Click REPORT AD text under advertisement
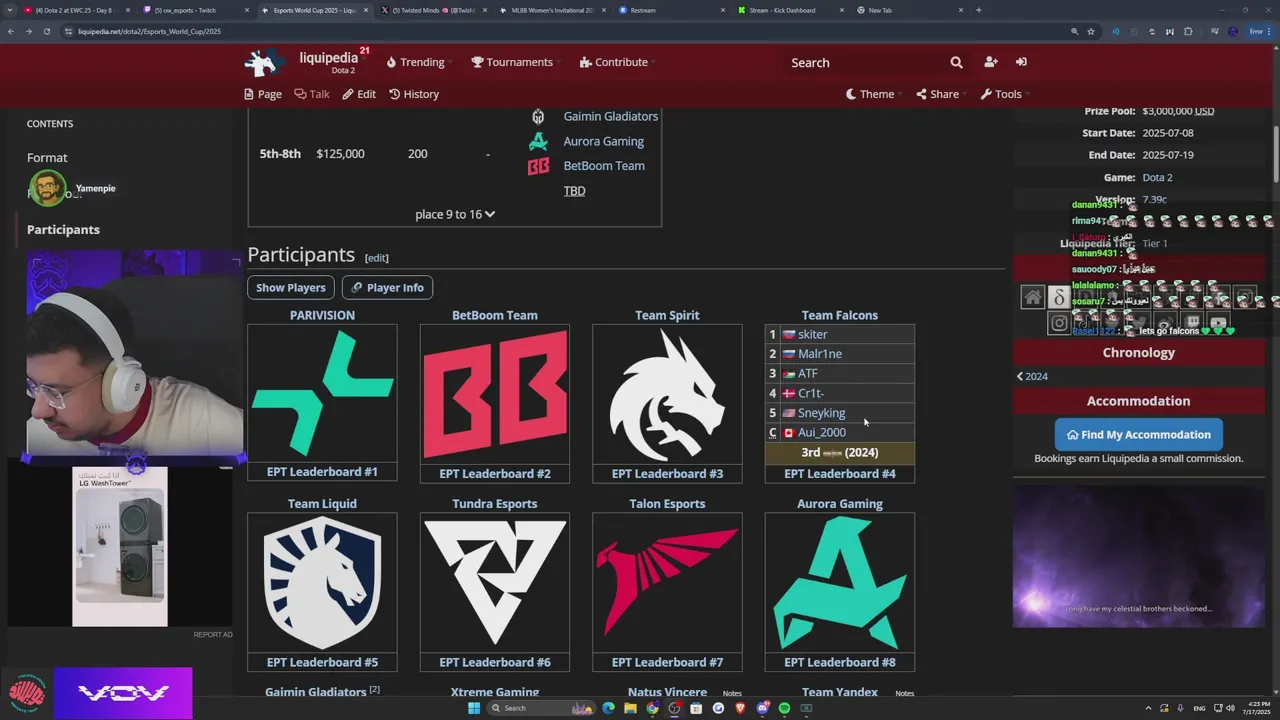The height and width of the screenshot is (720, 1280). pyautogui.click(x=213, y=635)
